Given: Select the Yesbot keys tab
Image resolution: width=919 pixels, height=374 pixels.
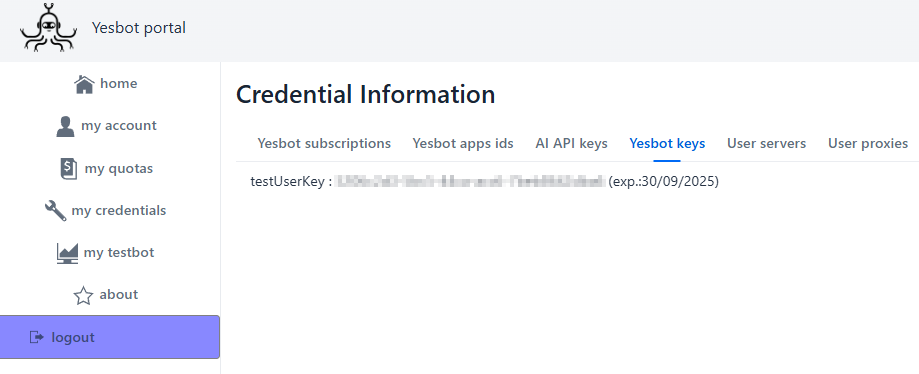Looking at the screenshot, I should 667,144.
